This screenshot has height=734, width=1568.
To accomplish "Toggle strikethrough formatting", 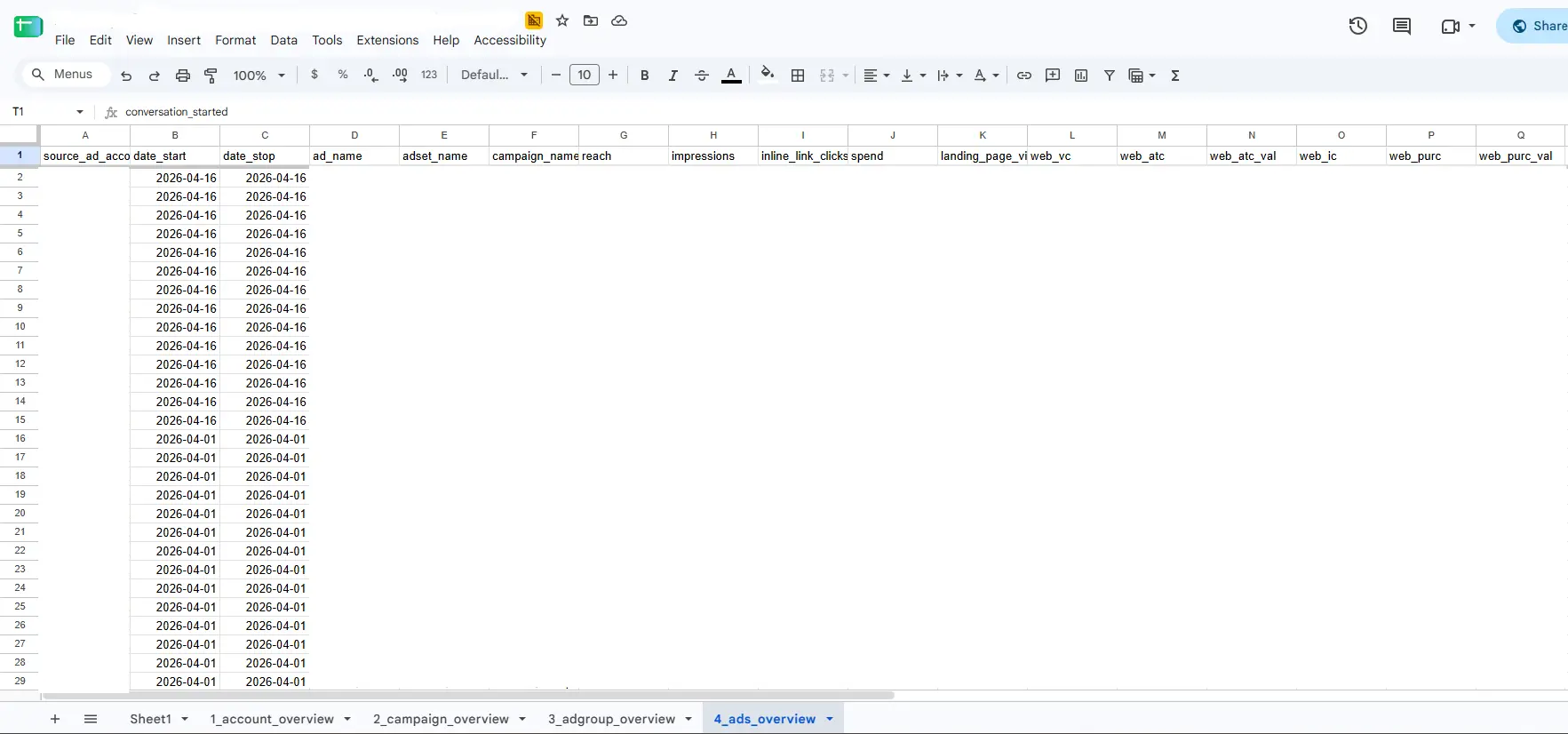I will tap(702, 76).
